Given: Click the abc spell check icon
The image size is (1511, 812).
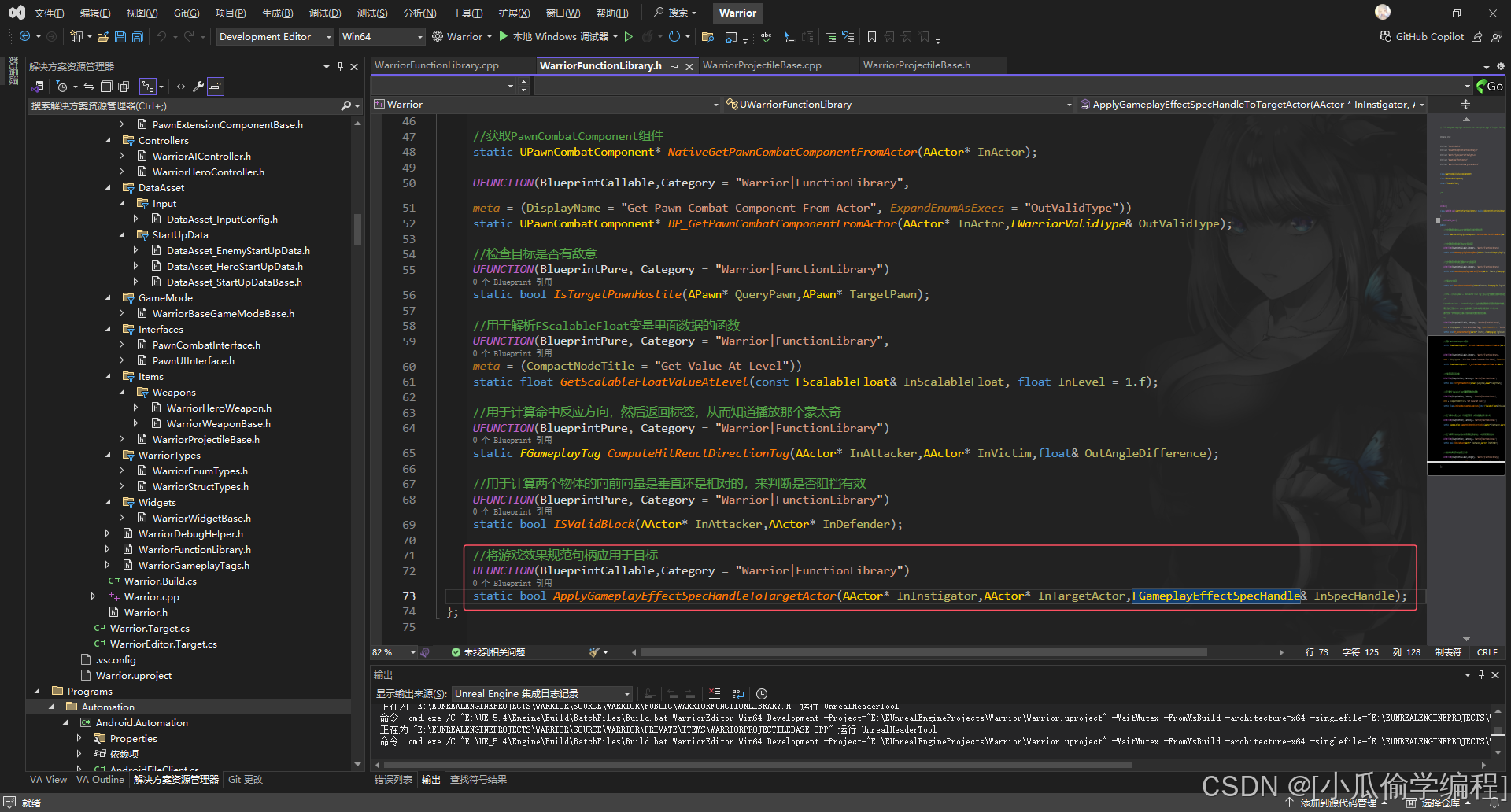Looking at the screenshot, I should 766,36.
